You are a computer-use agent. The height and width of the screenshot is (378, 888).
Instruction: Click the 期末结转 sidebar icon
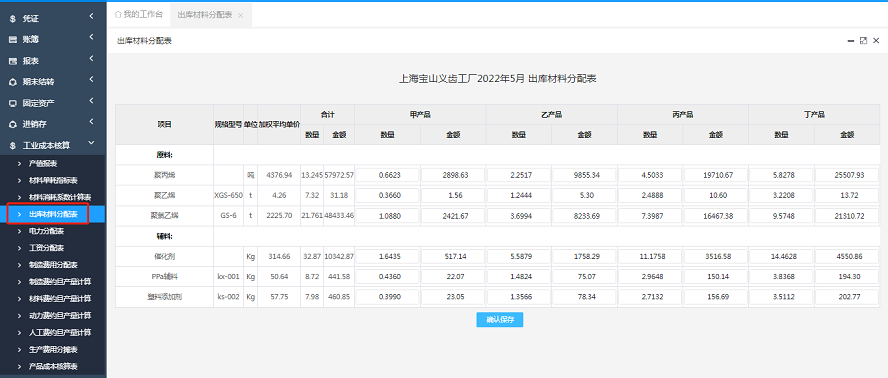[12, 82]
